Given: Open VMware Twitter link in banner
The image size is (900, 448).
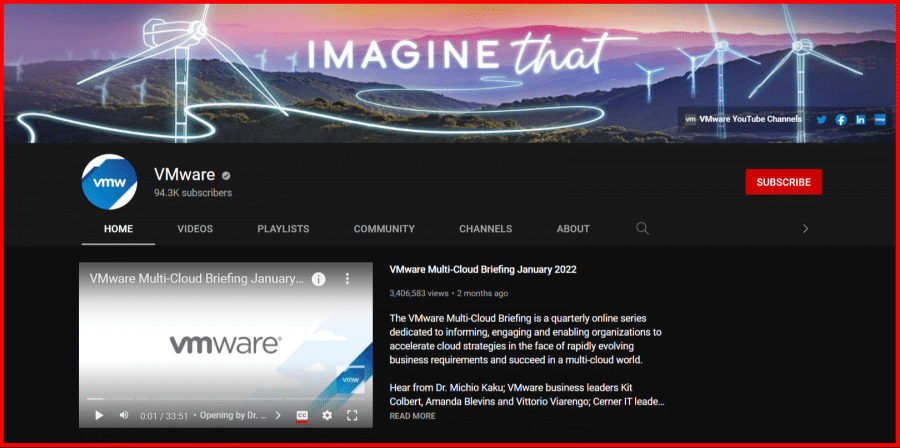Looking at the screenshot, I should tap(821, 120).
